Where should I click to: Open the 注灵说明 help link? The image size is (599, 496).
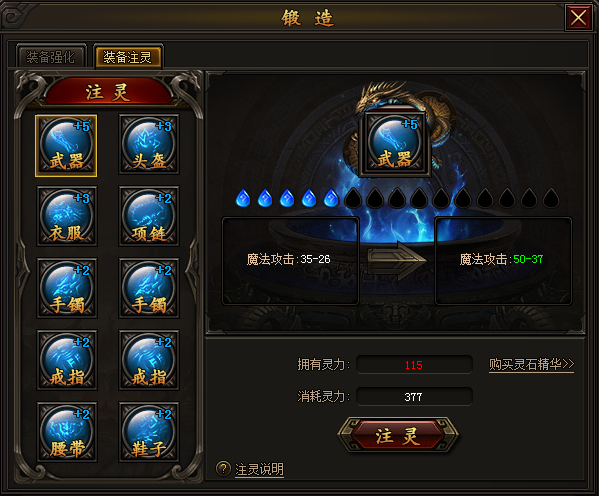(x=259, y=469)
